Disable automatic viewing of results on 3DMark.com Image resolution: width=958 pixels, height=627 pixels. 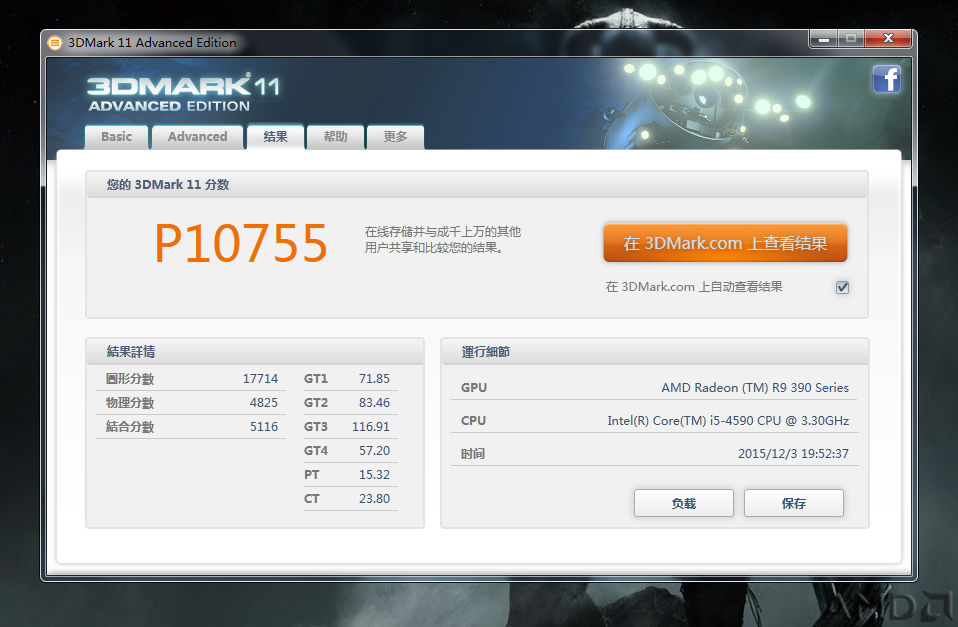pyautogui.click(x=843, y=287)
